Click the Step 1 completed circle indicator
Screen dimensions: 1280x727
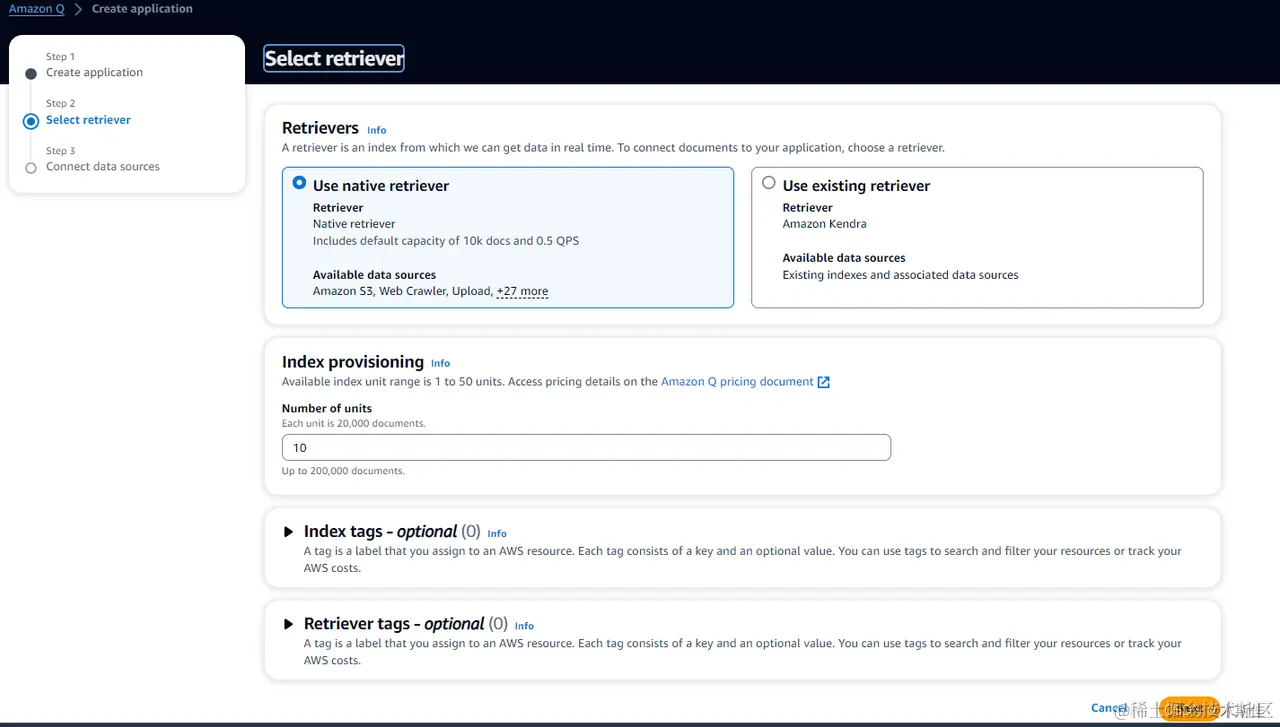31,74
